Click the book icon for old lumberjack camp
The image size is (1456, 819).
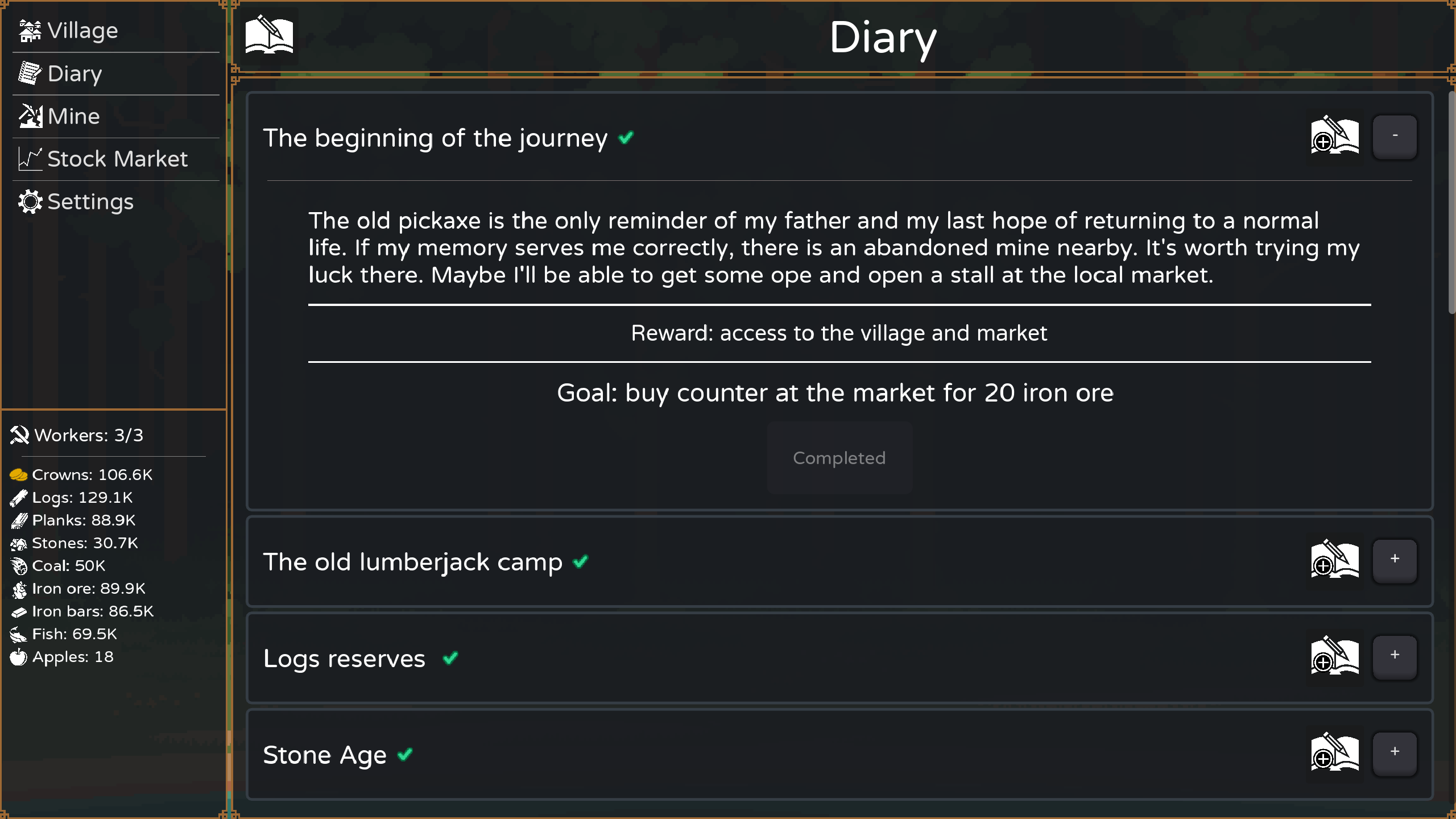[x=1335, y=560]
